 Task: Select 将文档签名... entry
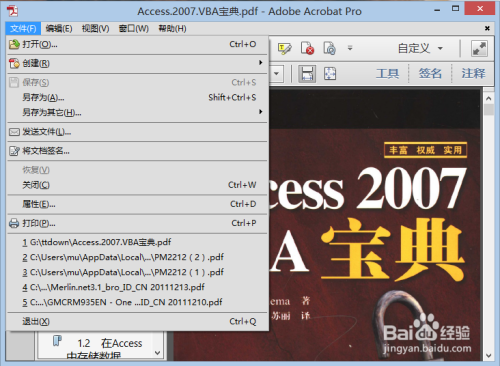tap(137, 151)
